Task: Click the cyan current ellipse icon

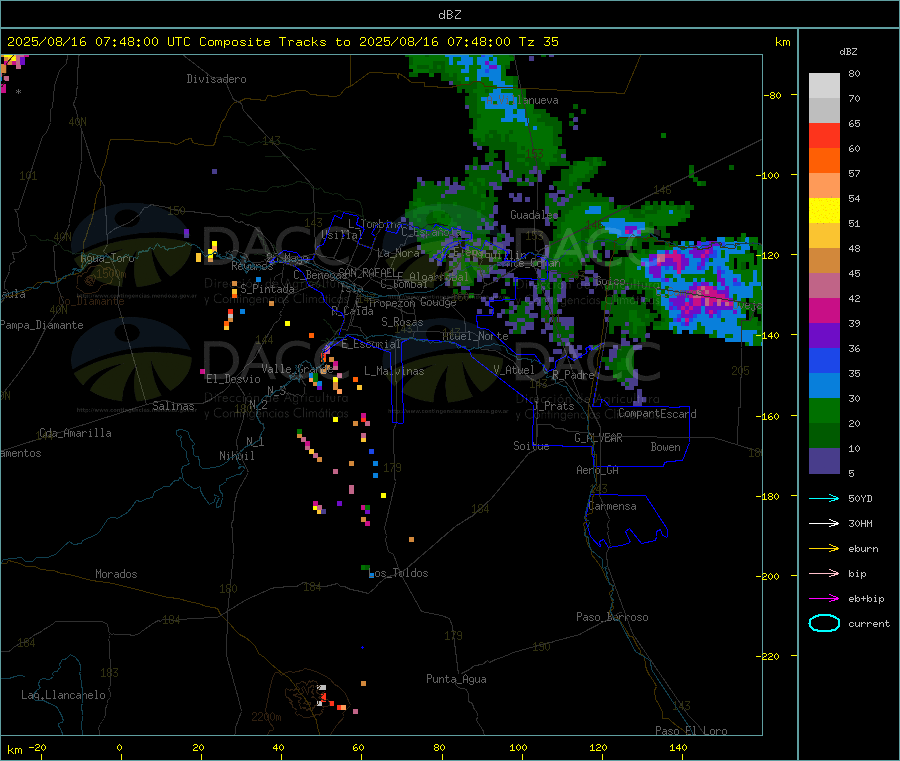Action: [x=824, y=623]
